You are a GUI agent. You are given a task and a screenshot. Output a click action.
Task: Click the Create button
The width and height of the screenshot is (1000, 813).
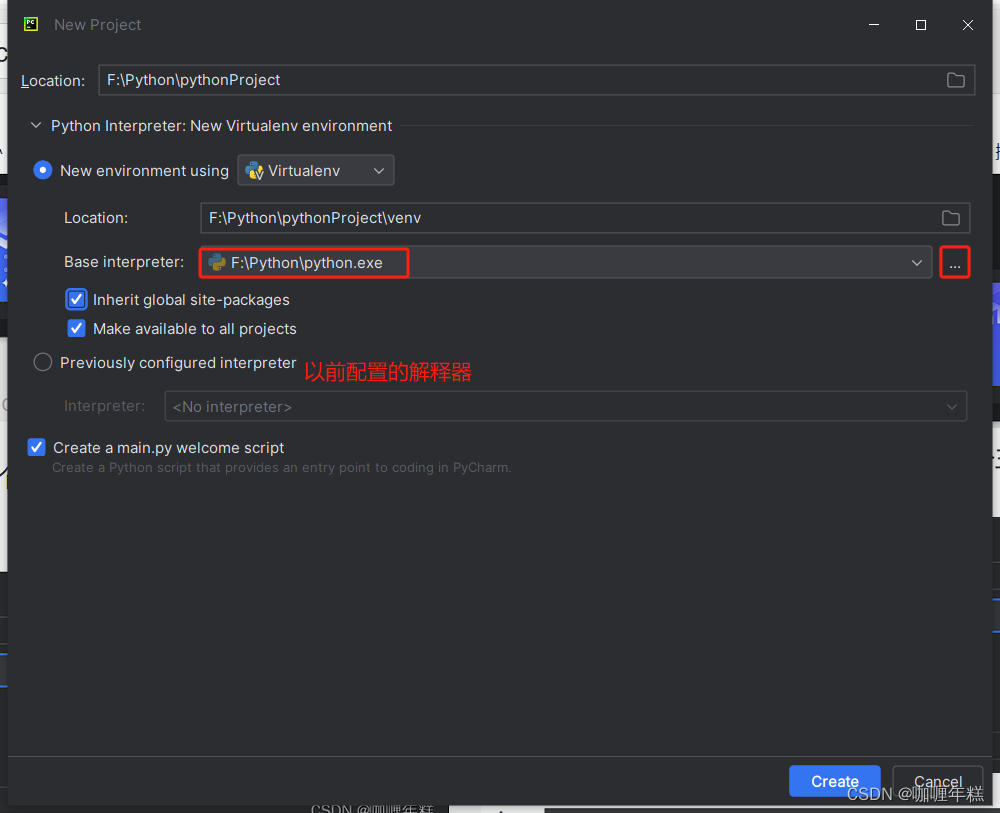(835, 781)
